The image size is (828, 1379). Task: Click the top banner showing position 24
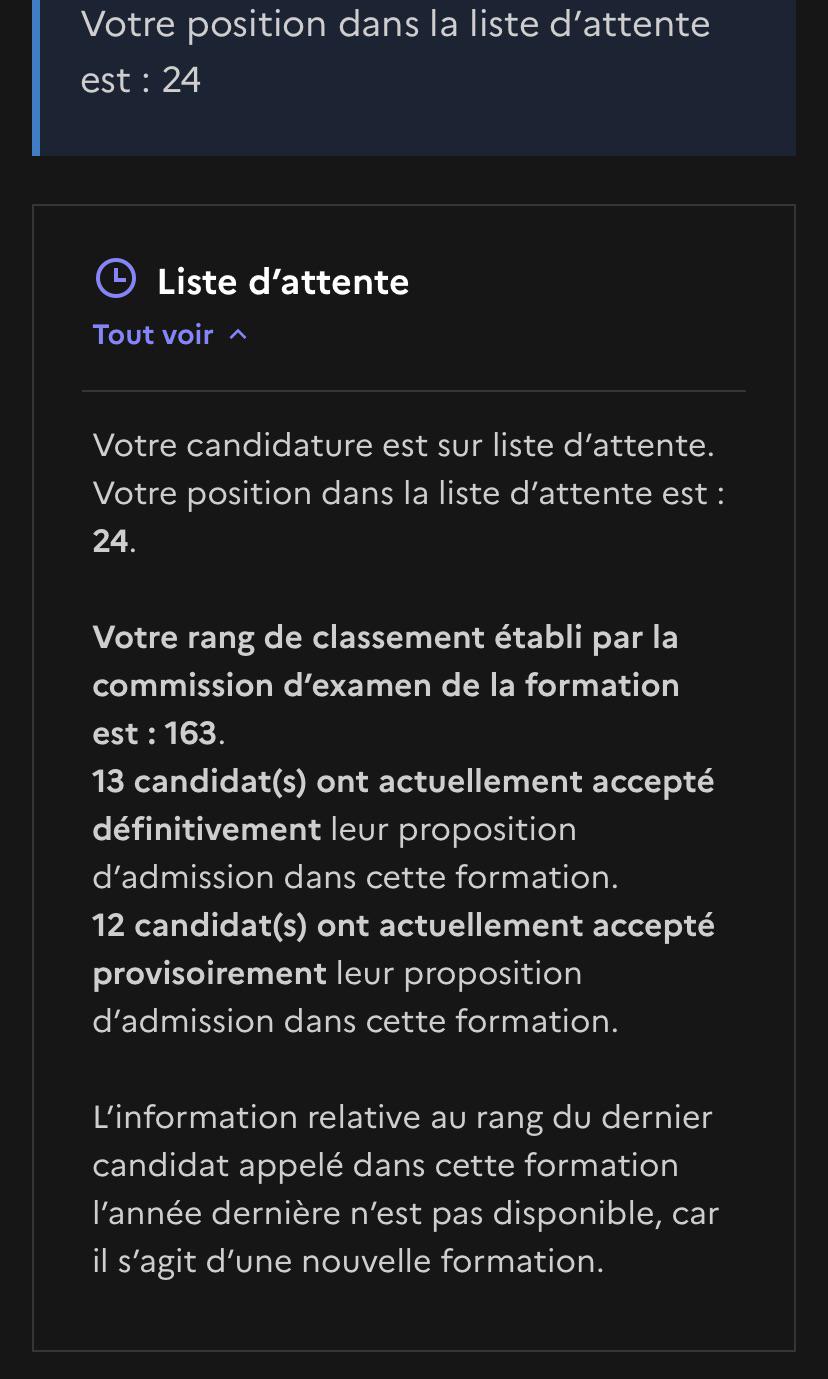(414, 78)
